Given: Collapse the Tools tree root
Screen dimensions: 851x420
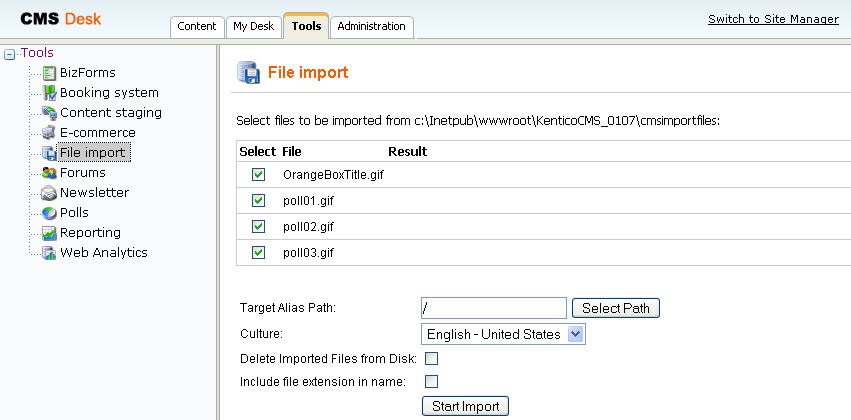Looking at the screenshot, I should pos(9,54).
